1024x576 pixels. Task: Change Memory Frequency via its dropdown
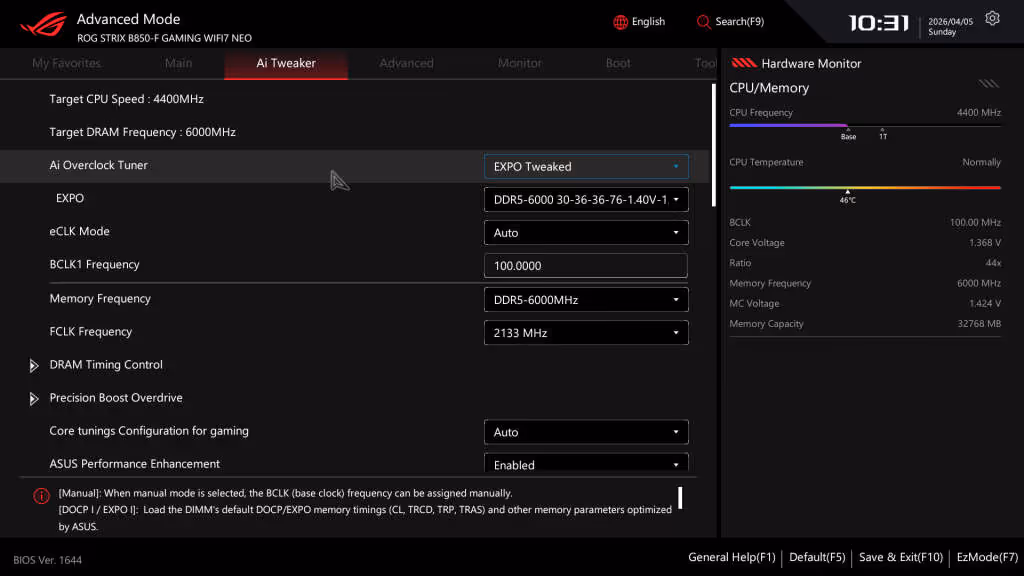point(585,298)
